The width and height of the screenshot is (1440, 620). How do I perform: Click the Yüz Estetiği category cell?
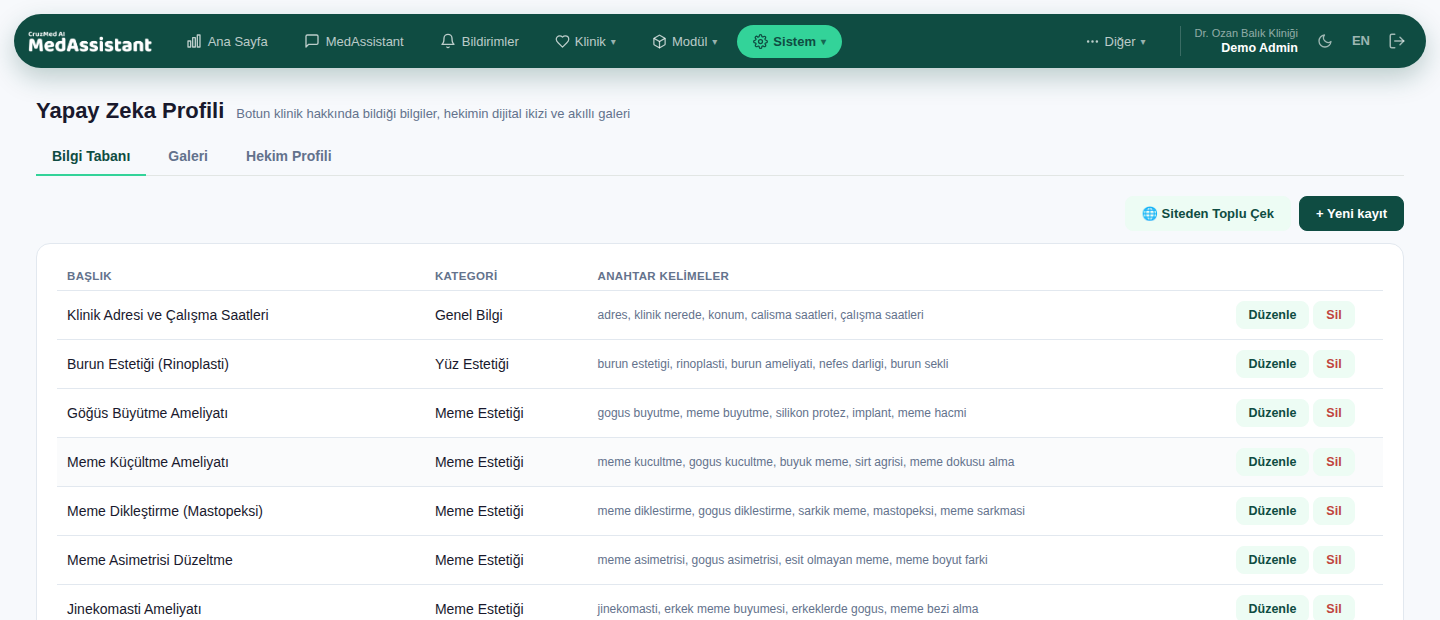pyautogui.click(x=472, y=364)
